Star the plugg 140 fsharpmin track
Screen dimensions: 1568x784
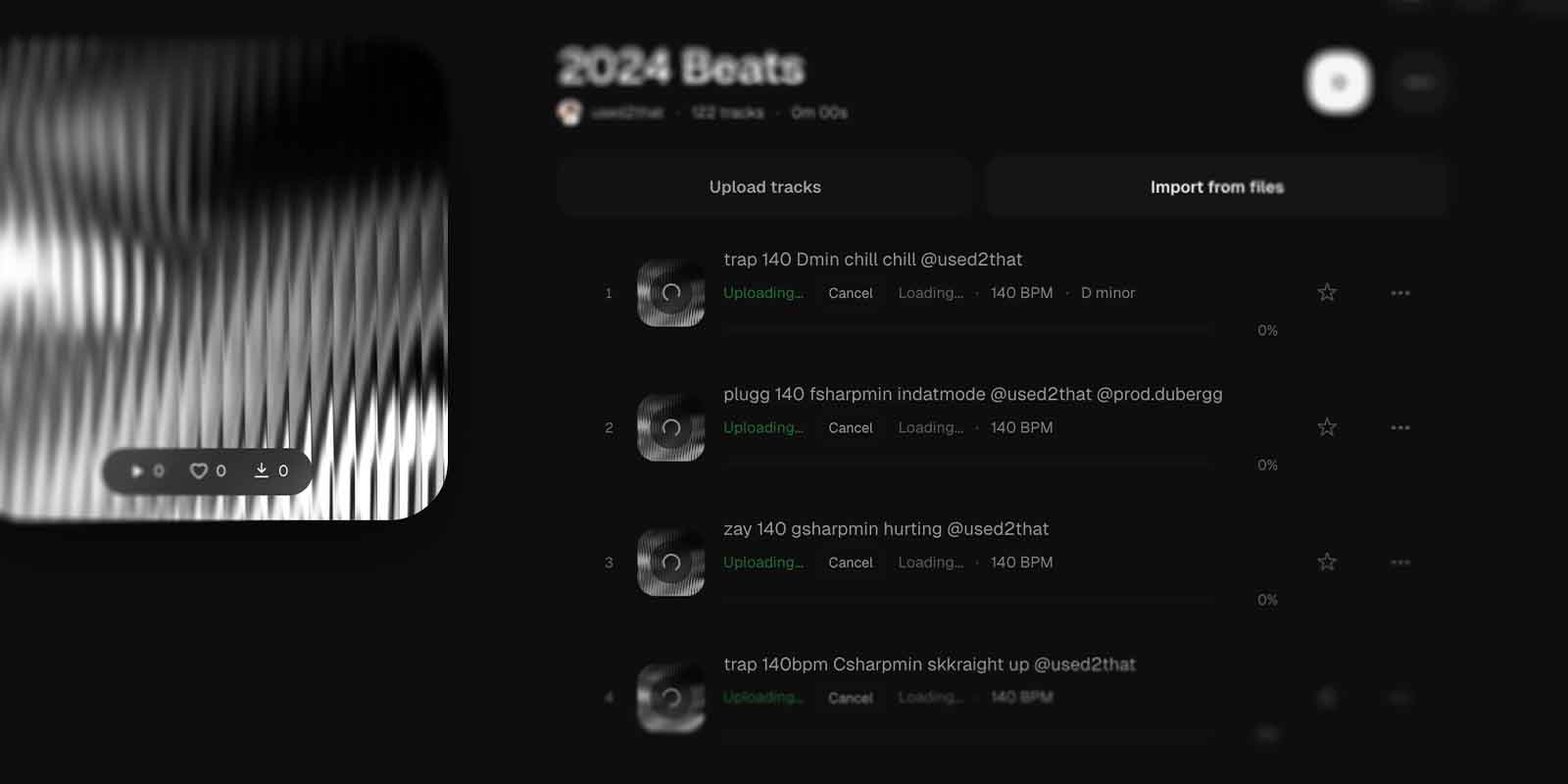pos(1327,427)
